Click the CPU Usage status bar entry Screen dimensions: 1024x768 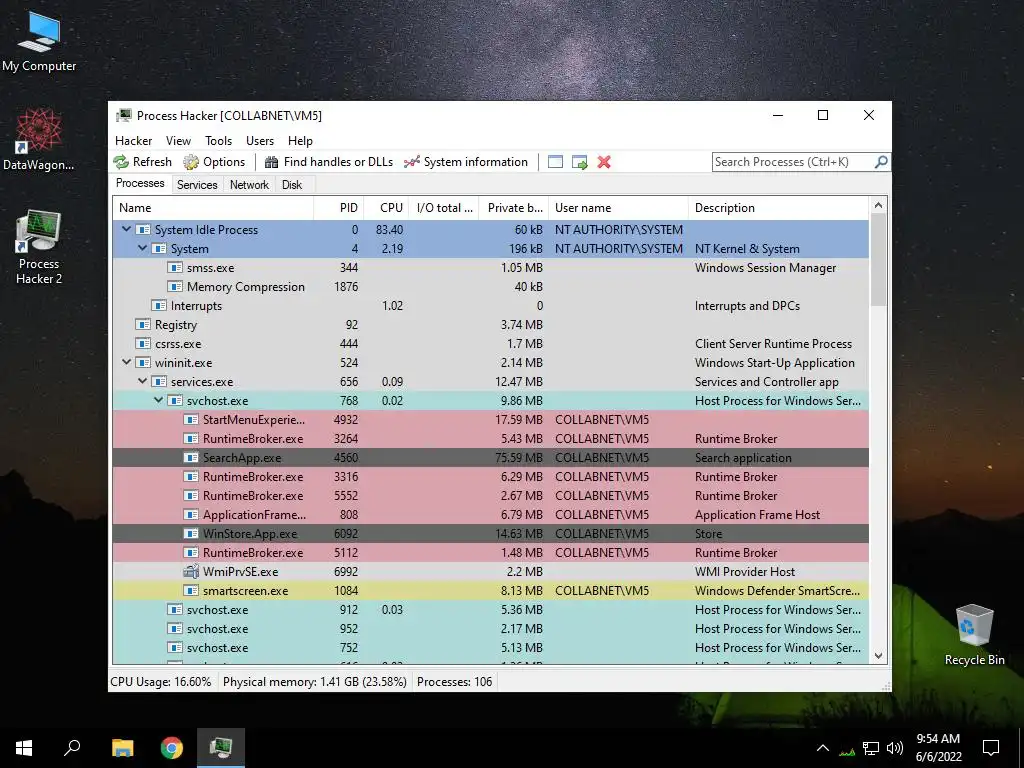[x=161, y=682]
